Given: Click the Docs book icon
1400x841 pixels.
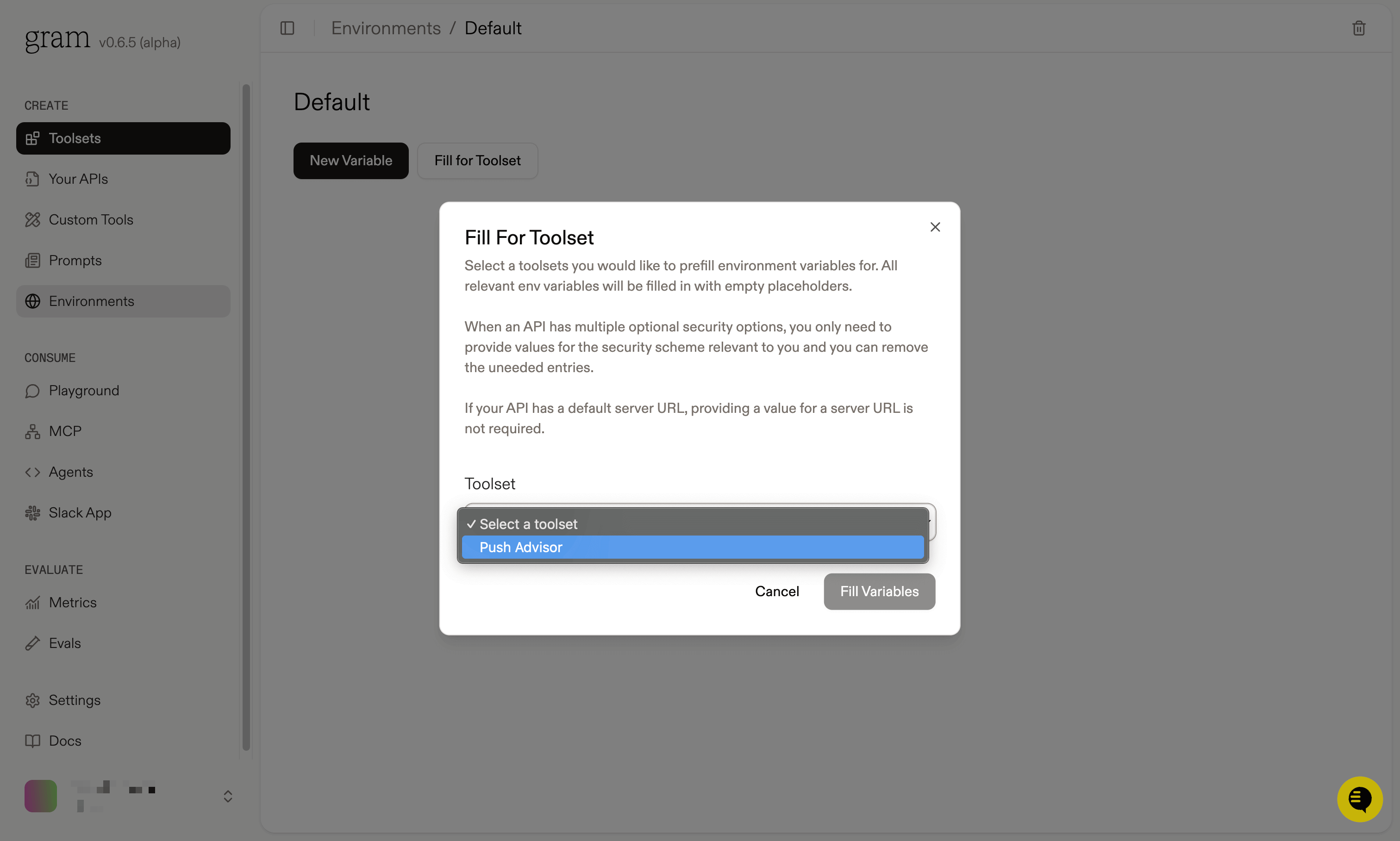Looking at the screenshot, I should pos(32,741).
